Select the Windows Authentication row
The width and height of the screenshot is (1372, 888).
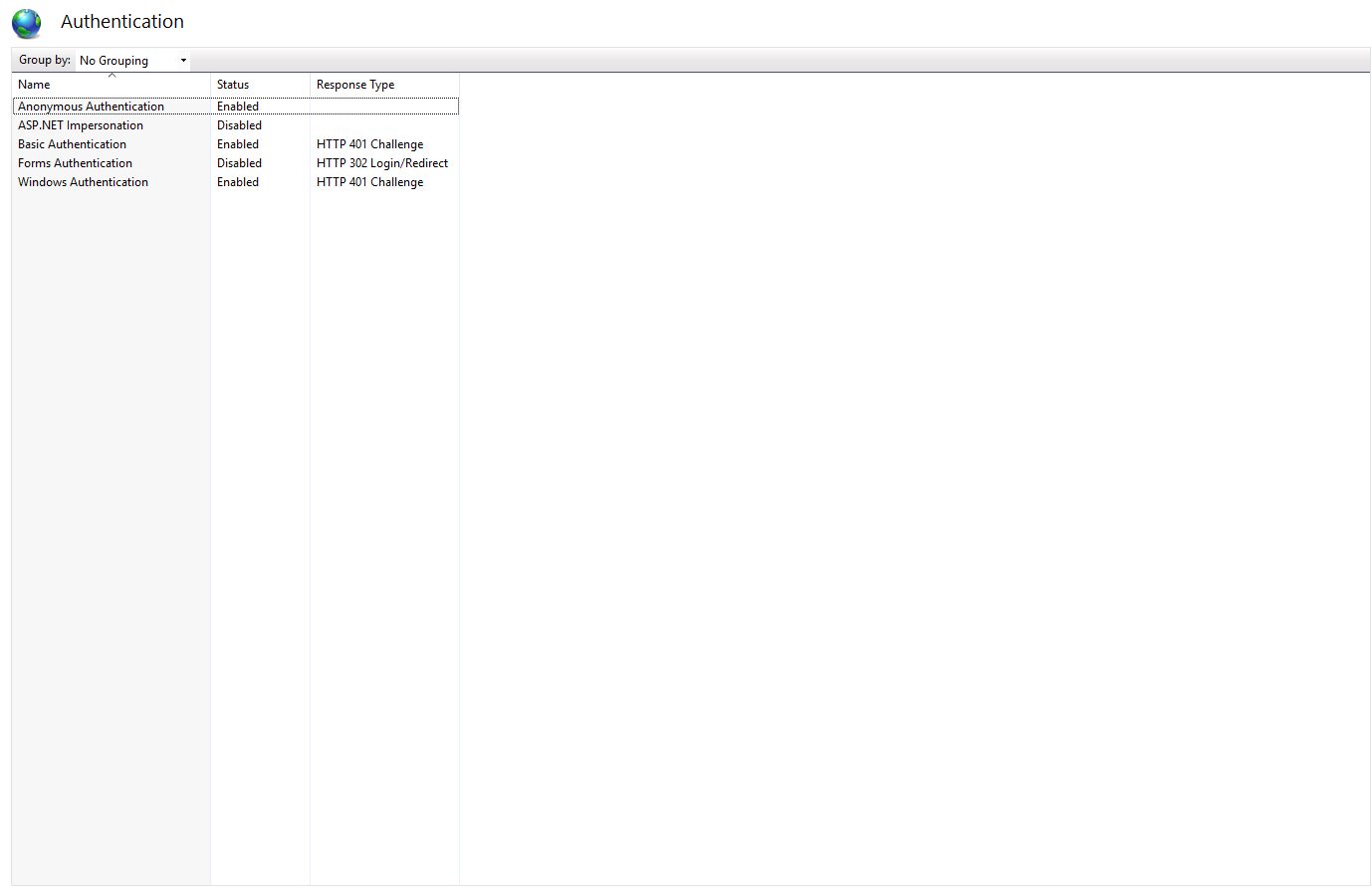[x=236, y=182]
